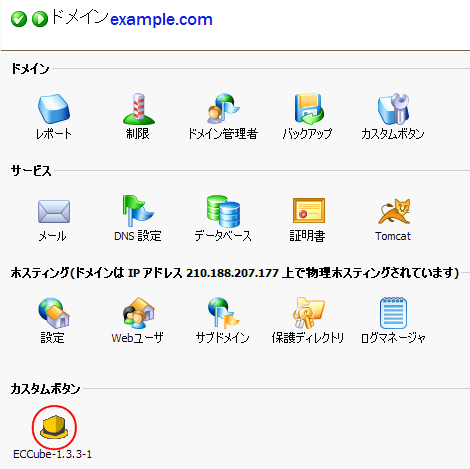Open the 証明書 certificate icon
Viewport: 470px width, 469px height.
[x=309, y=211]
